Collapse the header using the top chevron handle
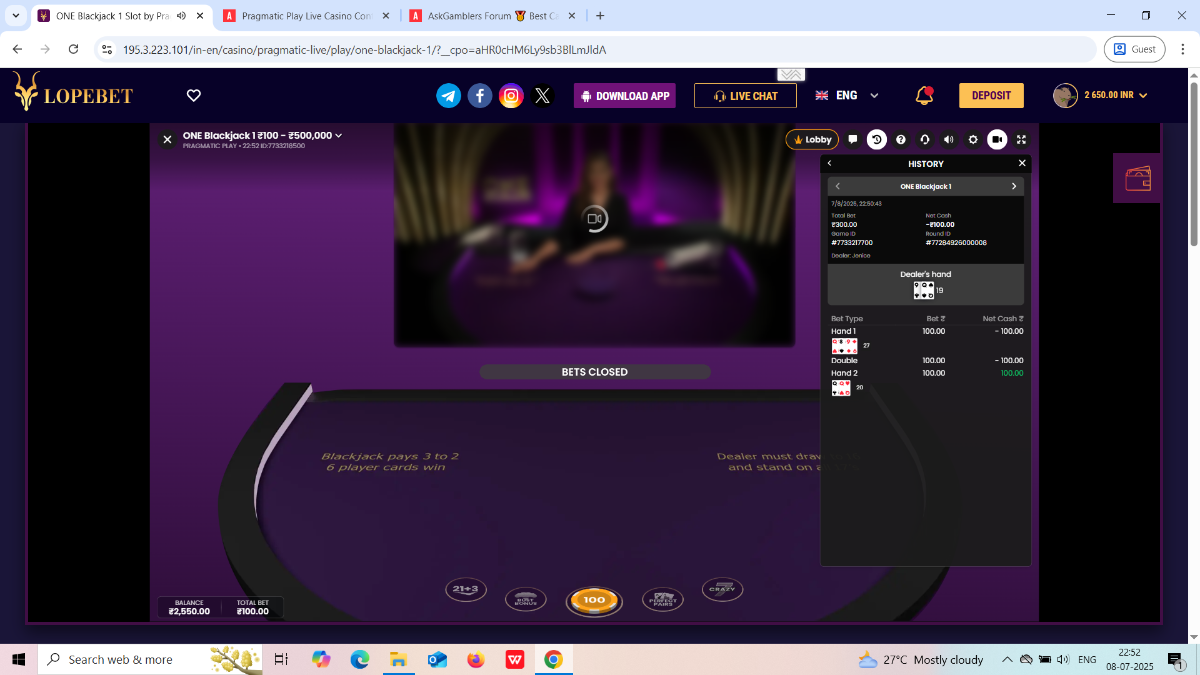Image resolution: width=1200 pixels, height=675 pixels. [791, 75]
